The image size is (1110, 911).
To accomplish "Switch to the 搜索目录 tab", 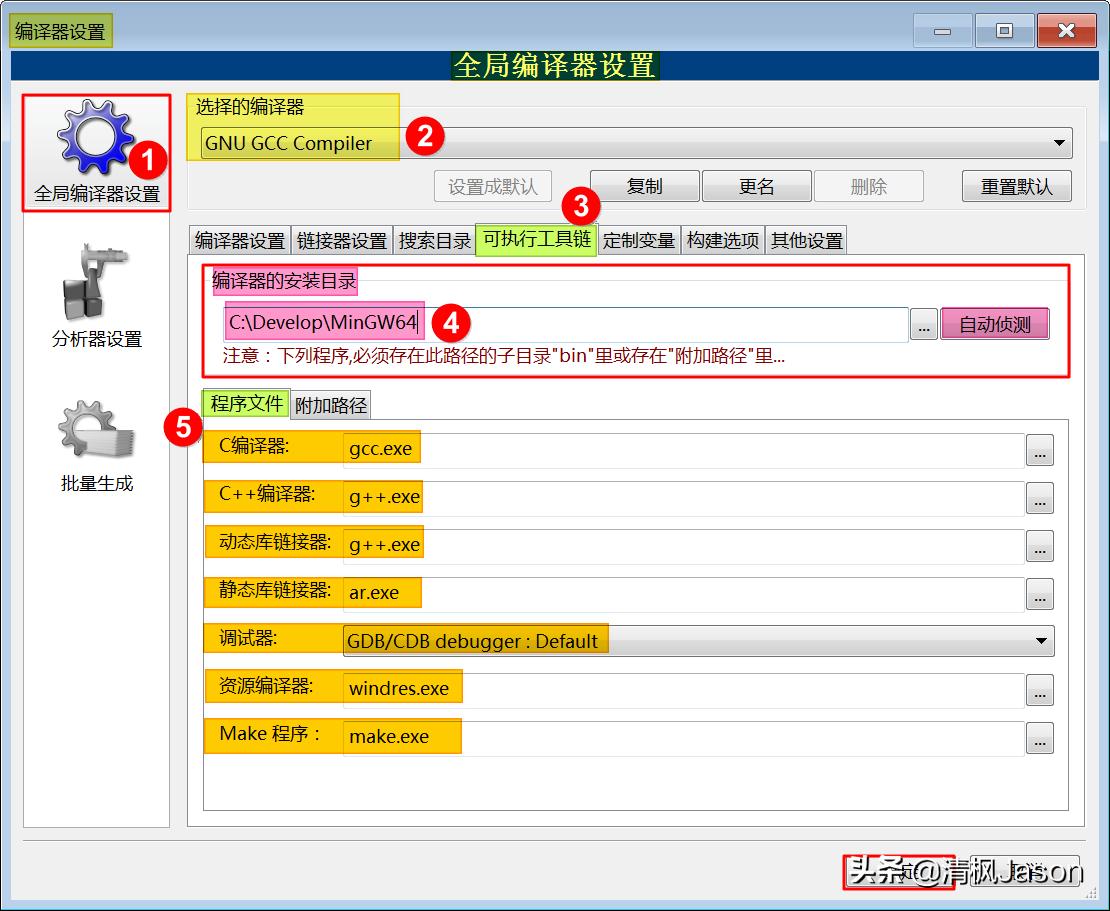I will [434, 239].
